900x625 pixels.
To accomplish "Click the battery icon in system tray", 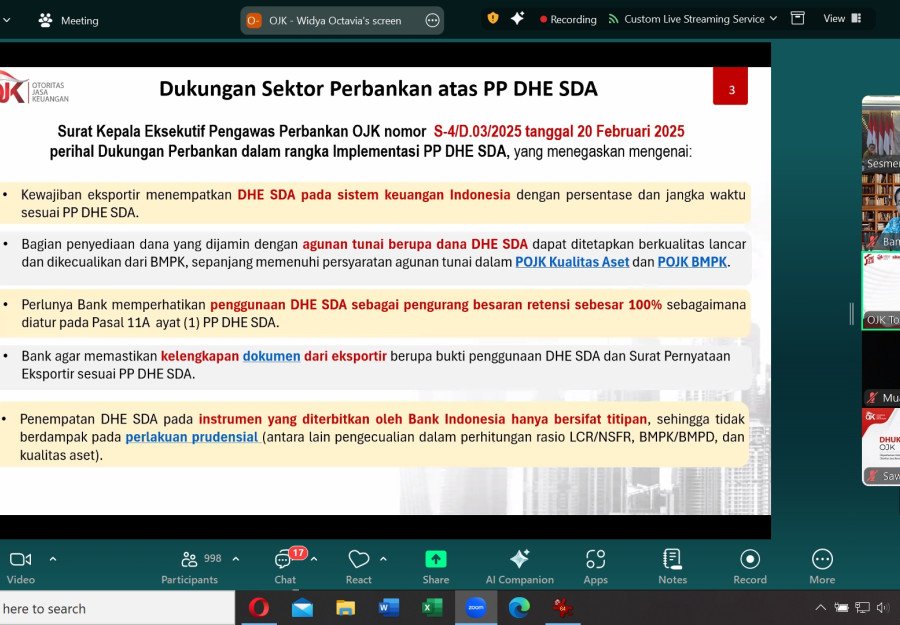I will pyautogui.click(x=841, y=608).
